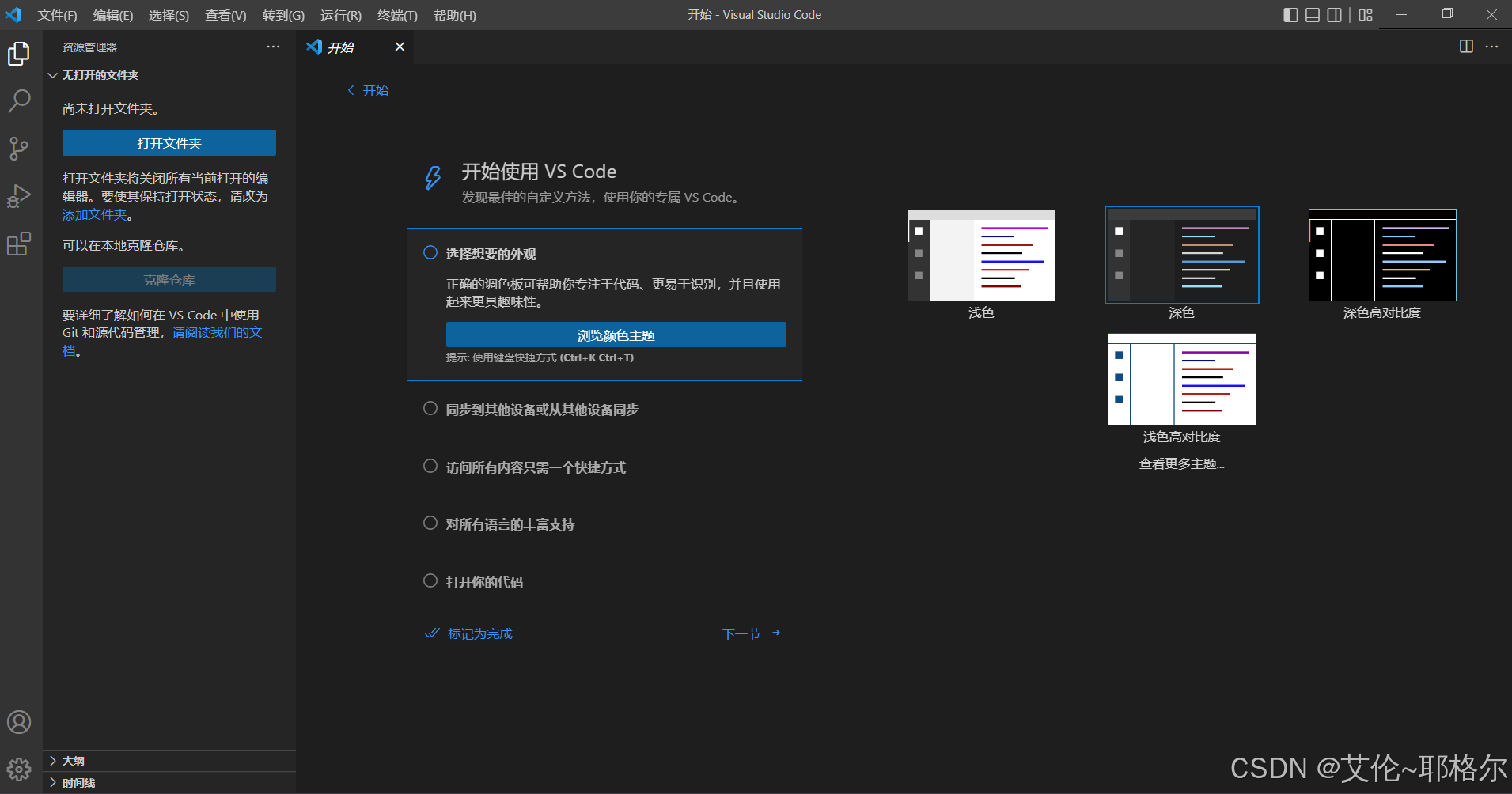This screenshot has width=1512, height=794.
Task: Open the 转到(G) menu
Action: pyautogui.click(x=283, y=15)
